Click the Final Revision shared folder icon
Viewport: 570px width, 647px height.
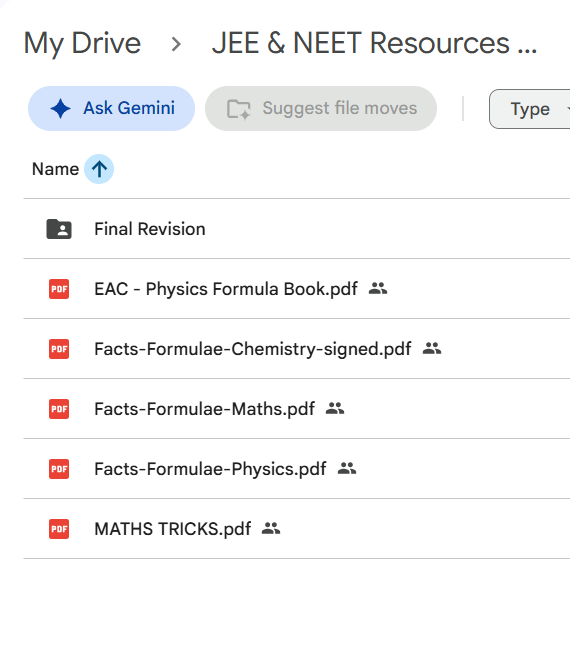tap(59, 229)
